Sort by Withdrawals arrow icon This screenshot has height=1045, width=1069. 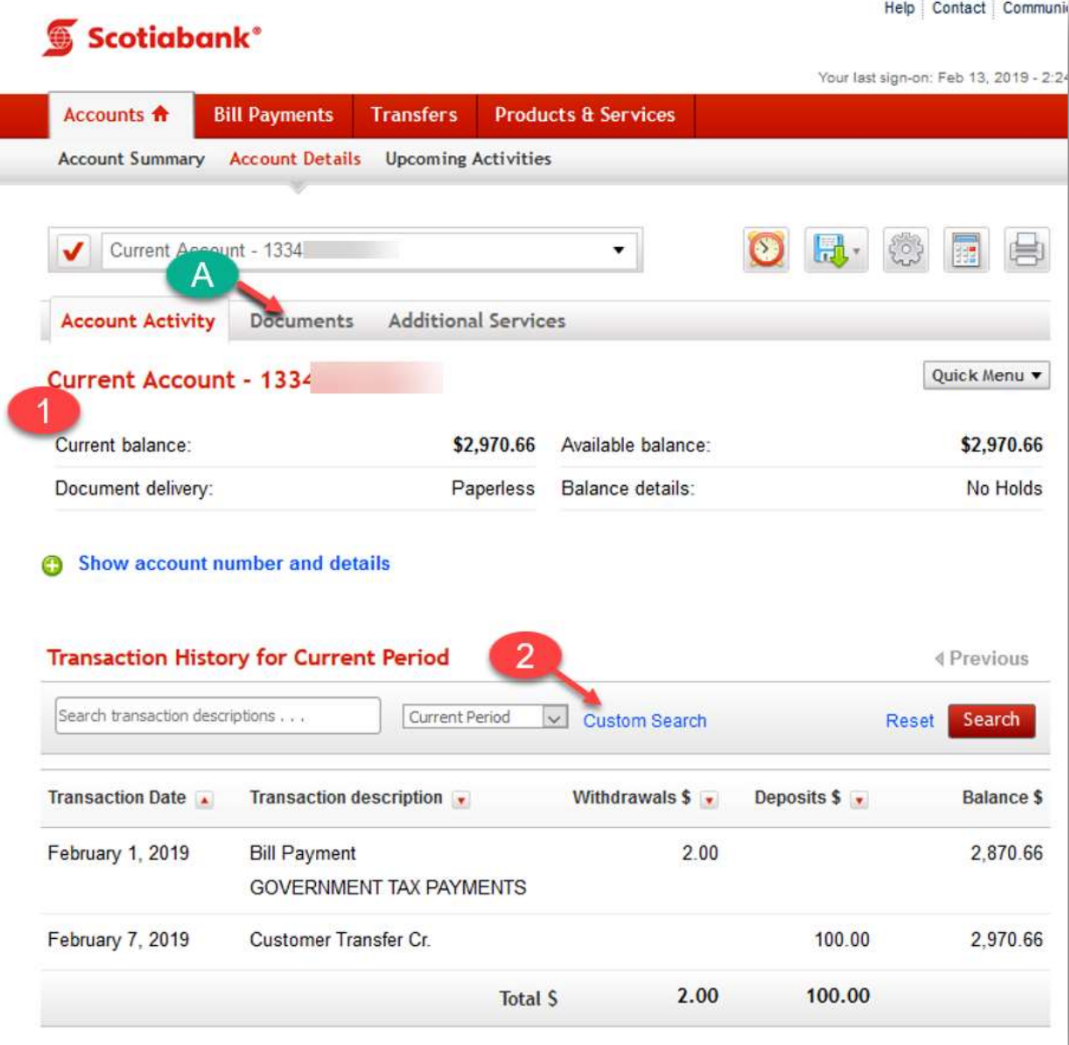point(709,800)
